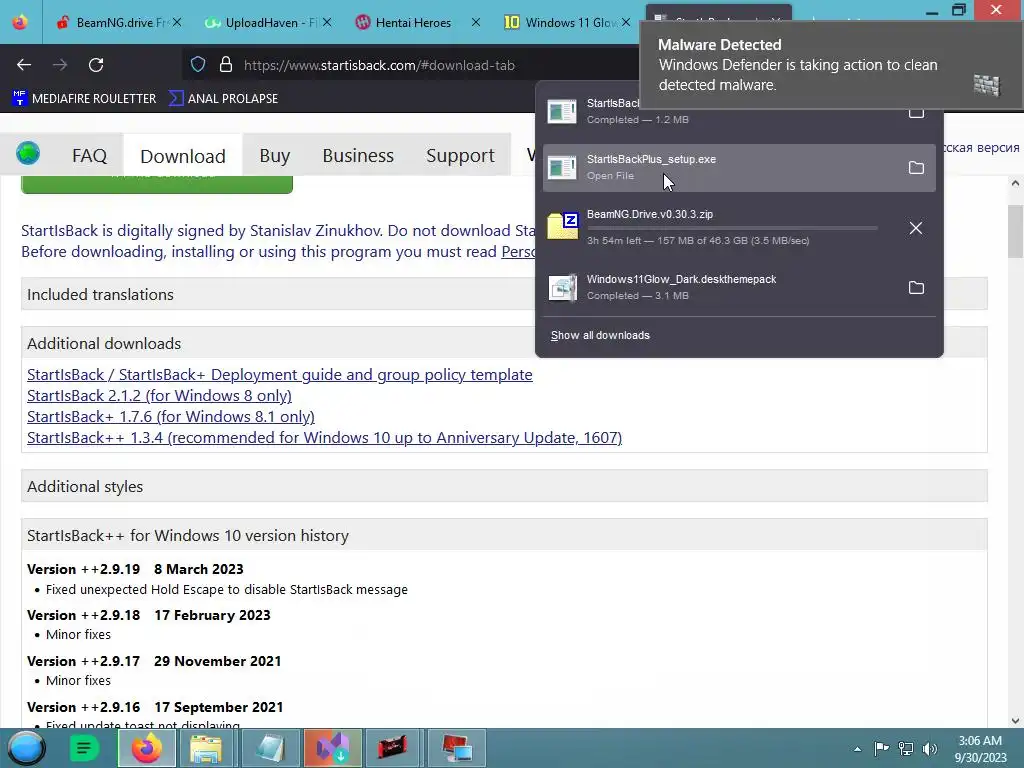Open the Support page tab
Image resolution: width=1024 pixels, height=768 pixels.
[460, 155]
